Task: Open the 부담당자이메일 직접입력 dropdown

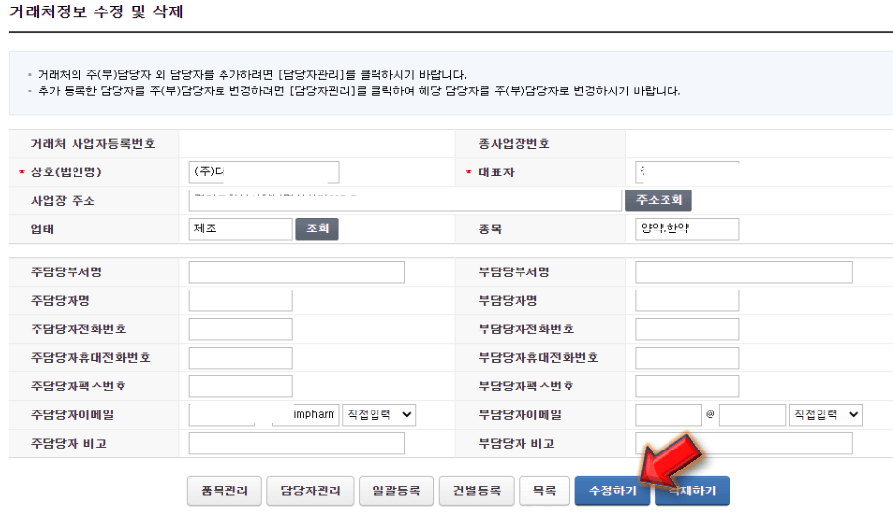Action: click(x=826, y=415)
